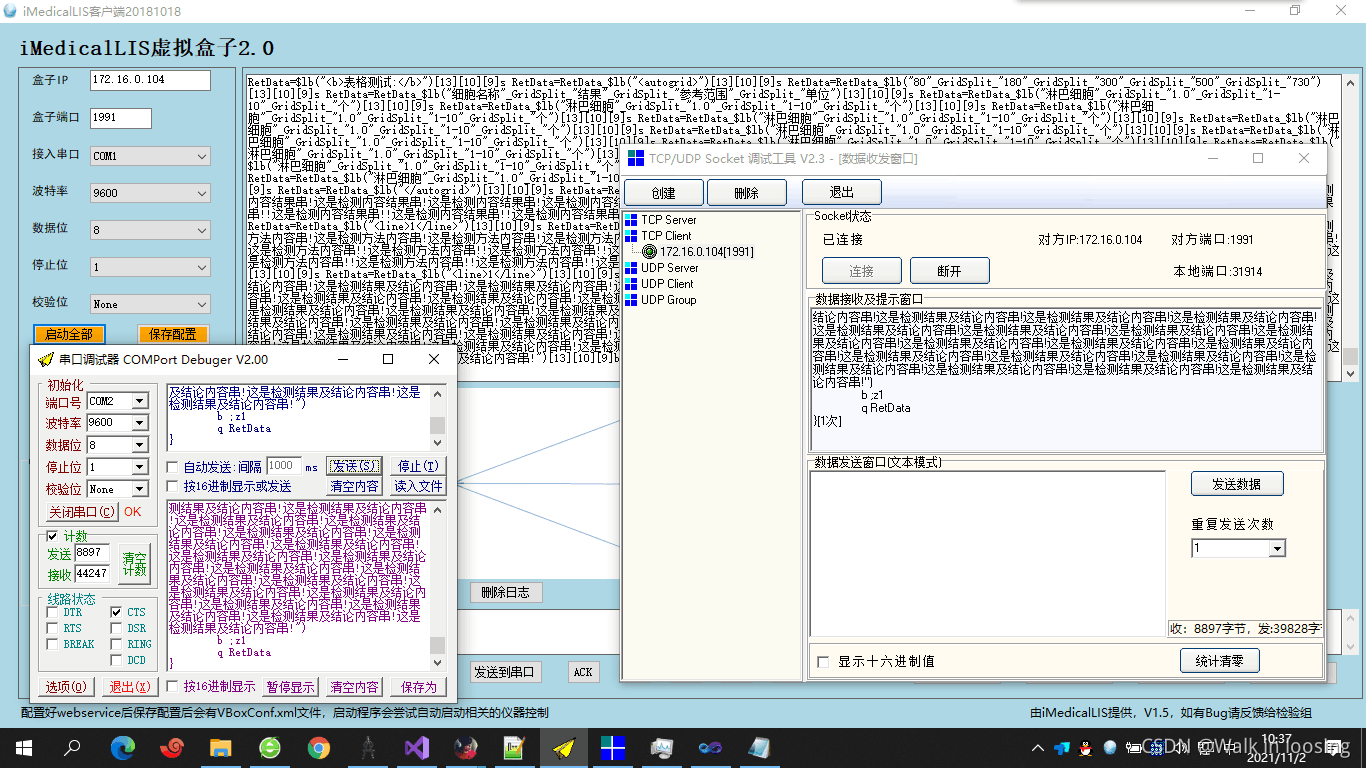Click the 统计清零 button
1366x768 pixels.
(1220, 661)
